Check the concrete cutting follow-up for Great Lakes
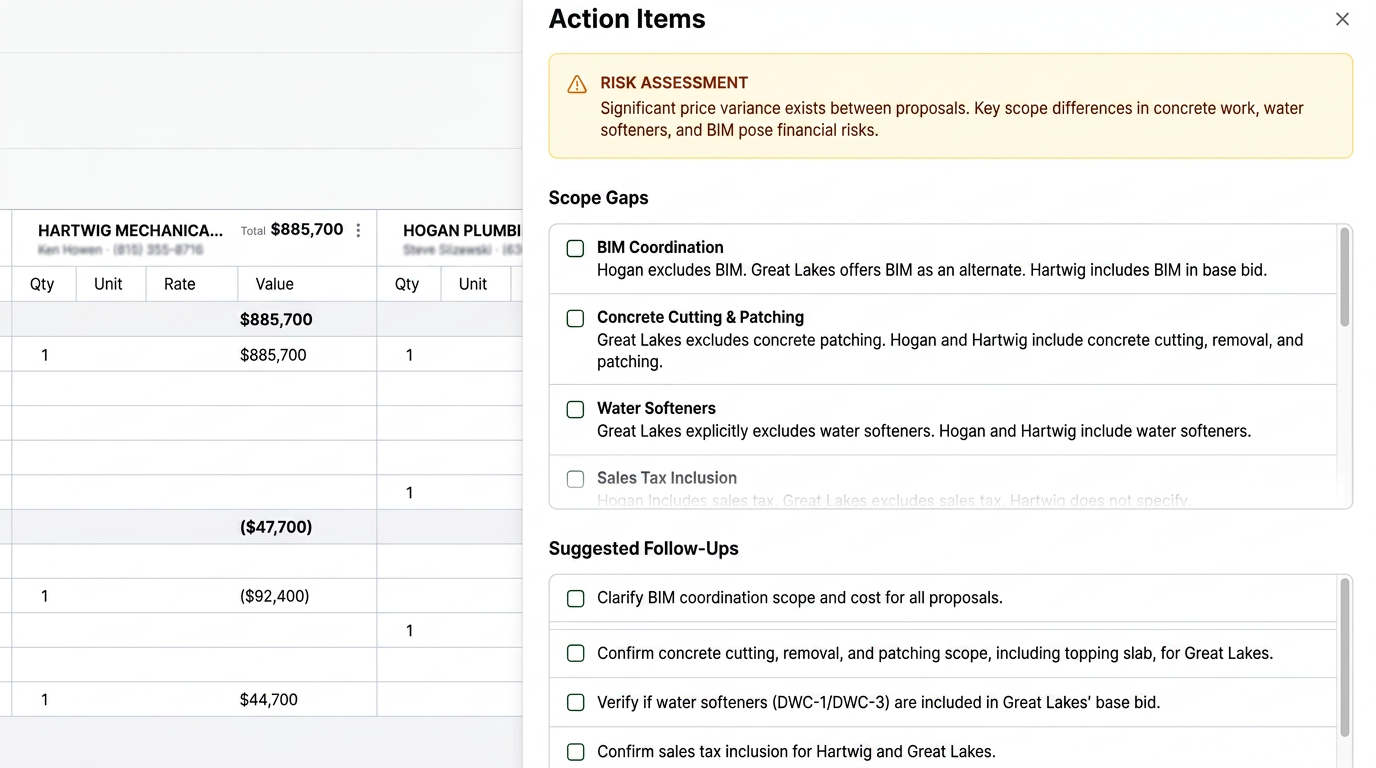This screenshot has height=768, width=1376. pyautogui.click(x=575, y=653)
